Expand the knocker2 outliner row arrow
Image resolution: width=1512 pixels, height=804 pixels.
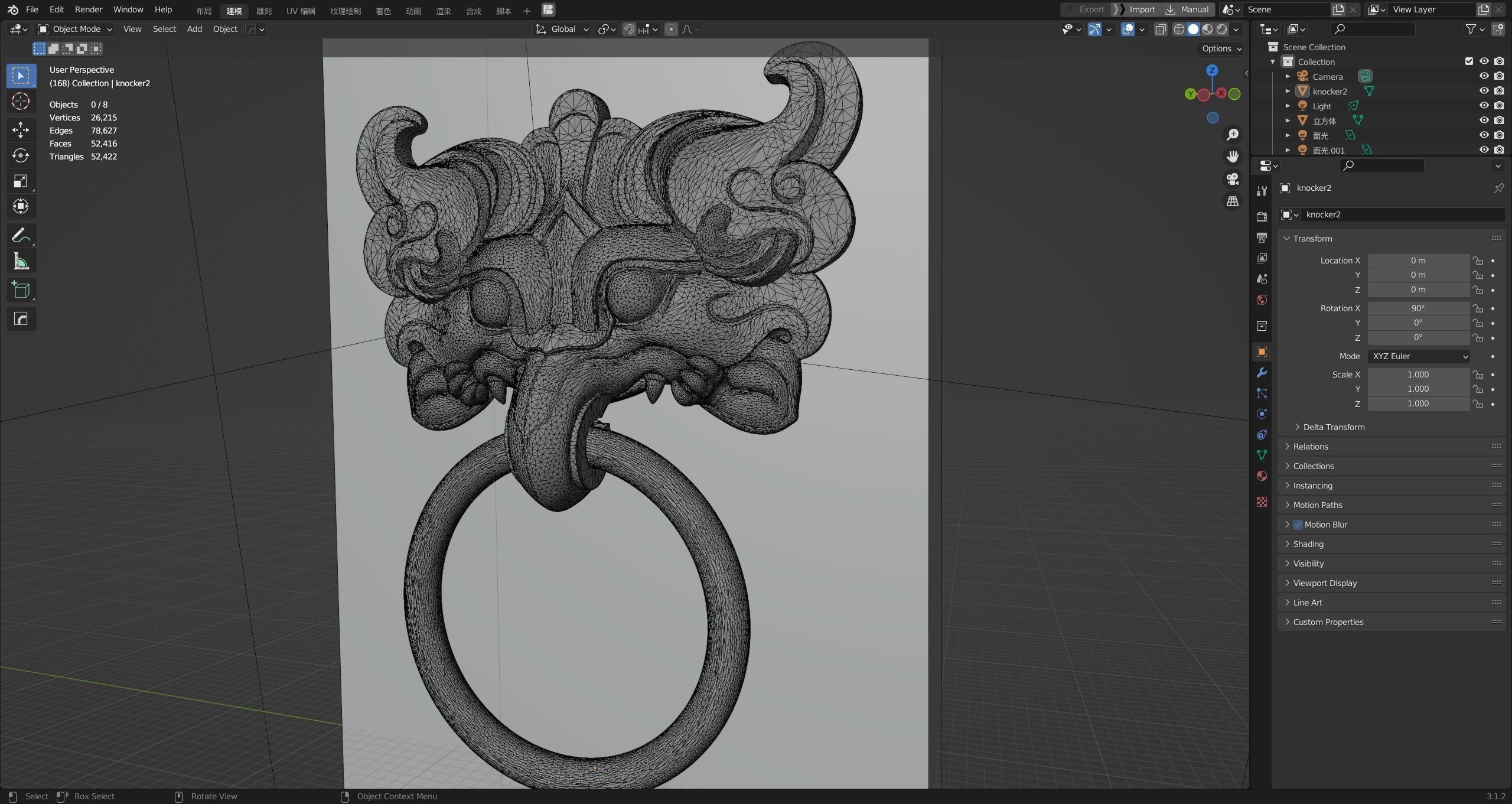[x=1288, y=91]
